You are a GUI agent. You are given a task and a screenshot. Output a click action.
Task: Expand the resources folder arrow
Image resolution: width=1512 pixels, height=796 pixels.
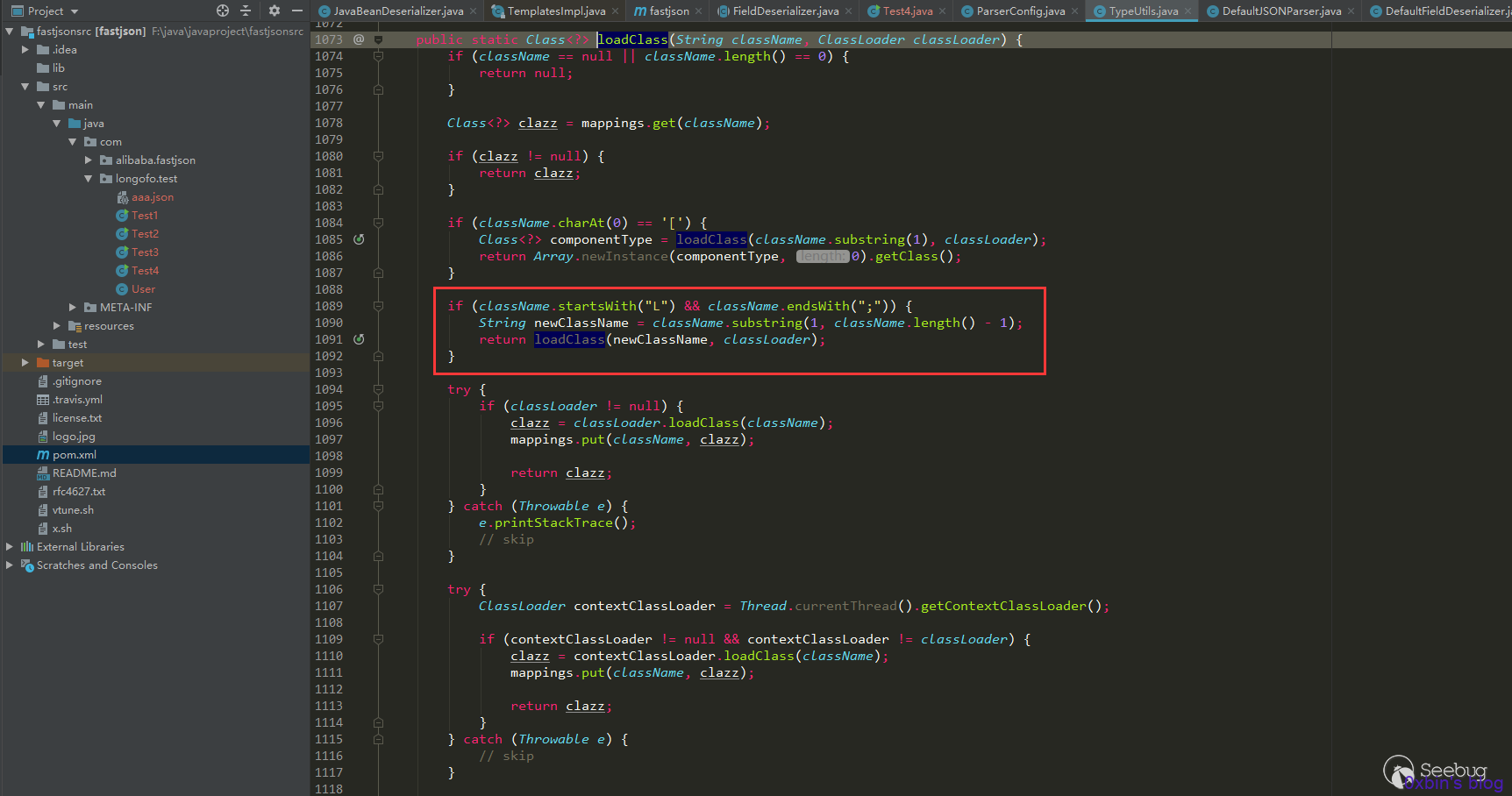57,325
